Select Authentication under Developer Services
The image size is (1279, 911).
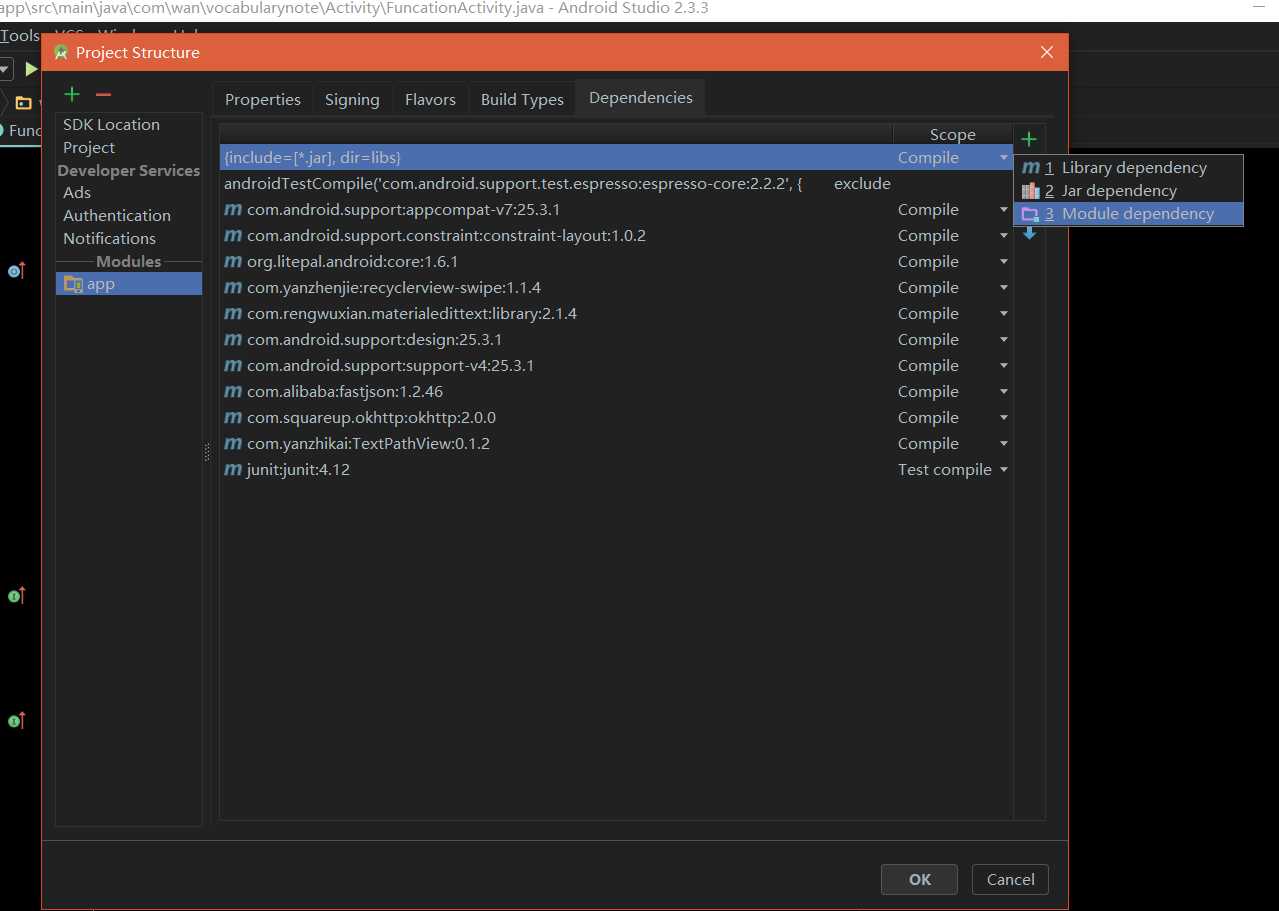click(x=117, y=216)
